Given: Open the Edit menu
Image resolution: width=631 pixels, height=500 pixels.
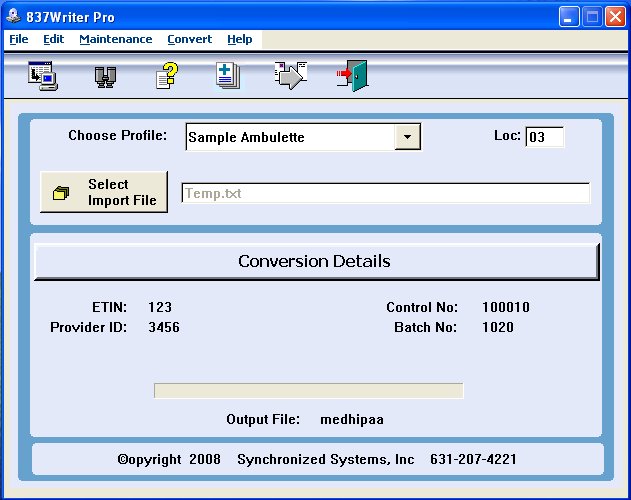Looking at the screenshot, I should click(54, 39).
